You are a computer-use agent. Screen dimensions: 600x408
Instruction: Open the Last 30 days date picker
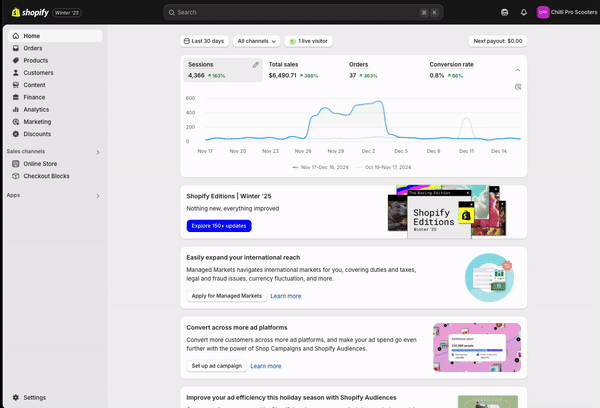click(205, 41)
